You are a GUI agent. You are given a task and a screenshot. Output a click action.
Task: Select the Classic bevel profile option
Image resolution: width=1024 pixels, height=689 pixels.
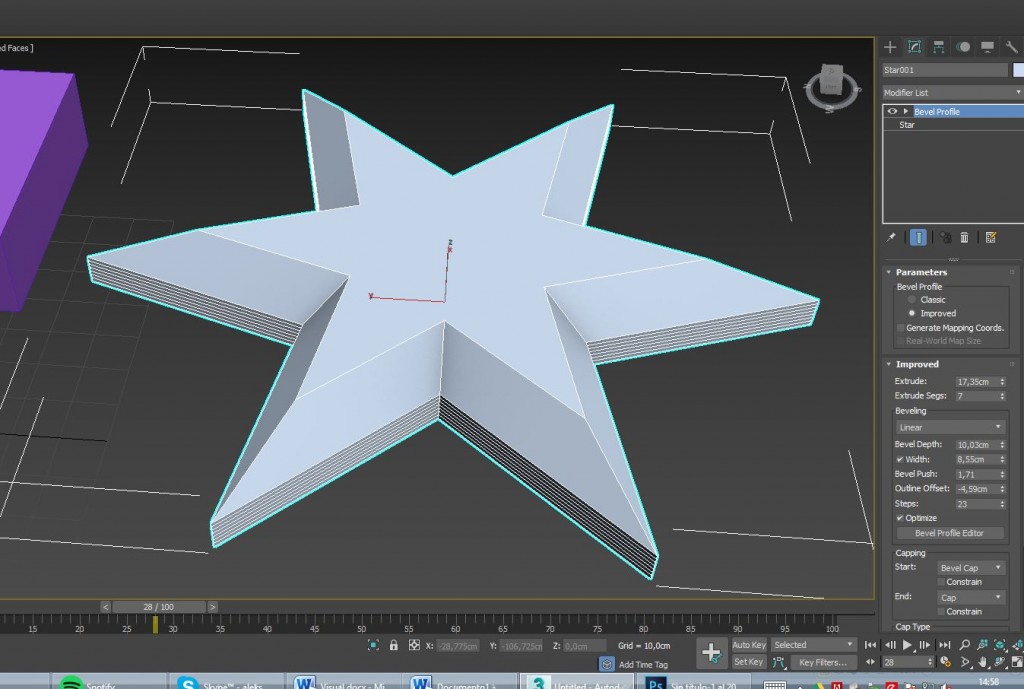910,299
